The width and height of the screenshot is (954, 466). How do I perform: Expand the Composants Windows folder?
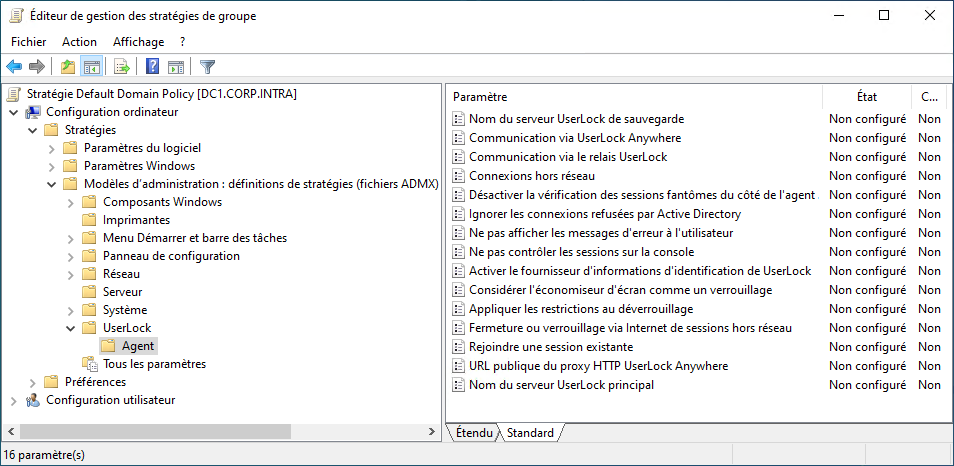70,202
